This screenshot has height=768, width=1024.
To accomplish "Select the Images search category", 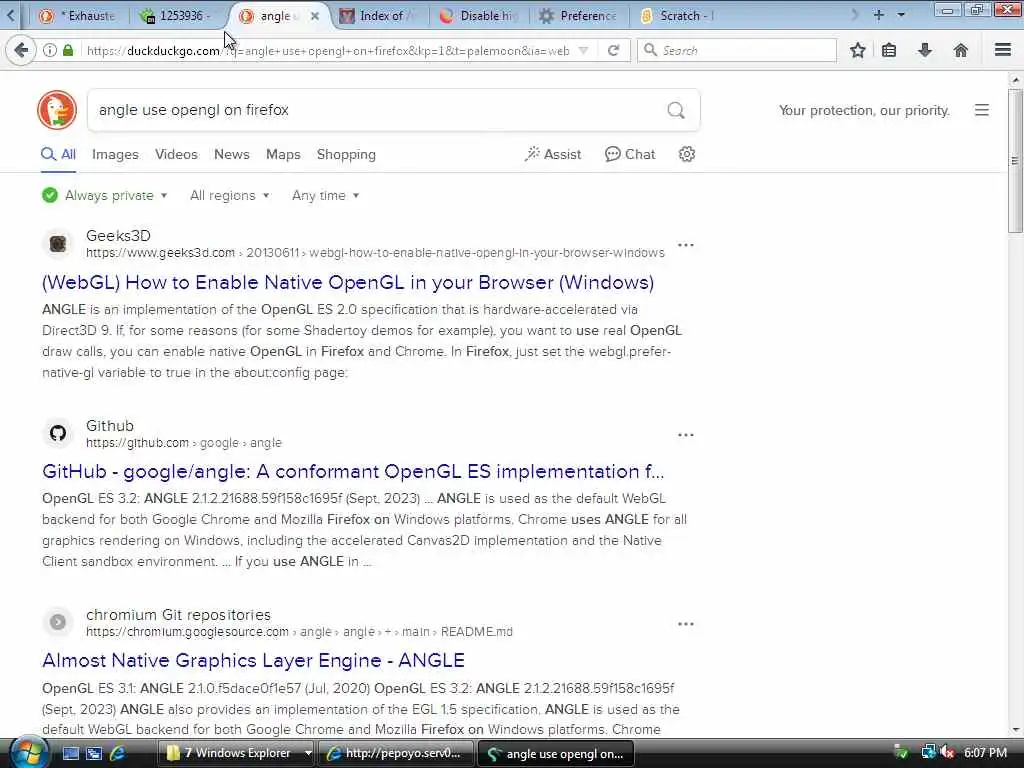I will pos(115,154).
